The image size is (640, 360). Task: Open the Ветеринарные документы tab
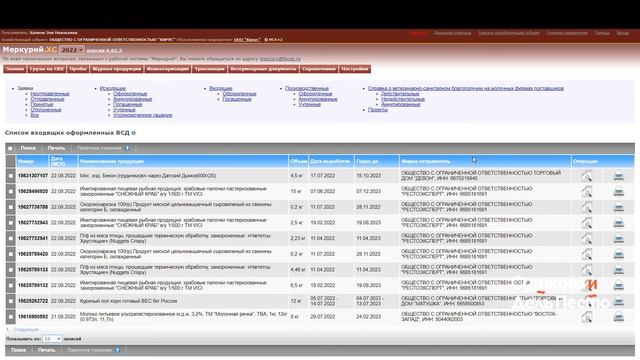[263, 69]
